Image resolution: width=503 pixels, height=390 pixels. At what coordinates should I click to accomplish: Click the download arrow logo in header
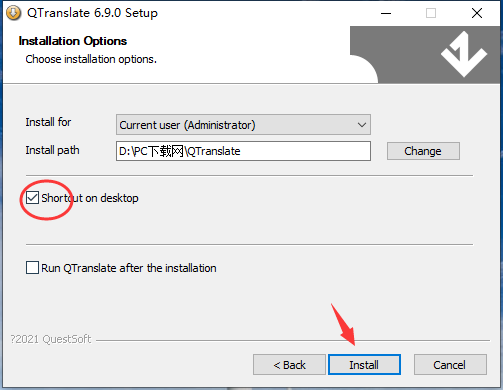click(x=464, y=54)
